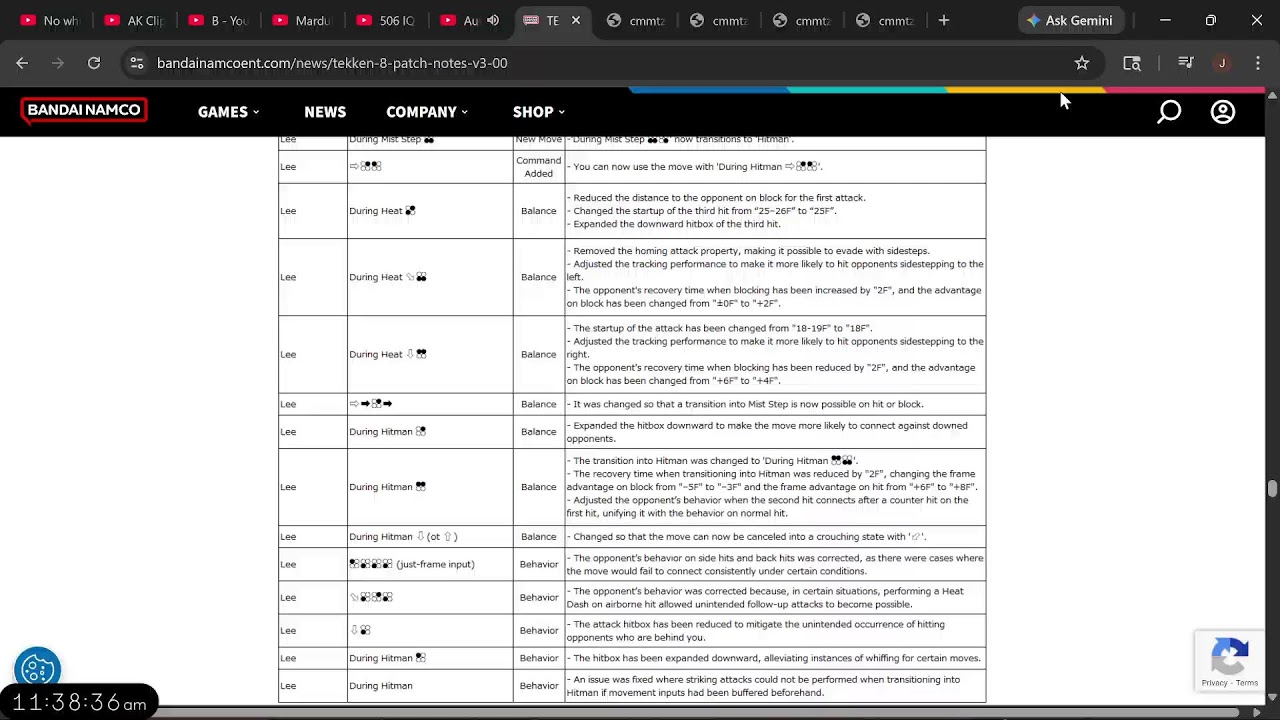Open the cookie settings badge
The width and height of the screenshot is (1280, 720).
(38, 668)
